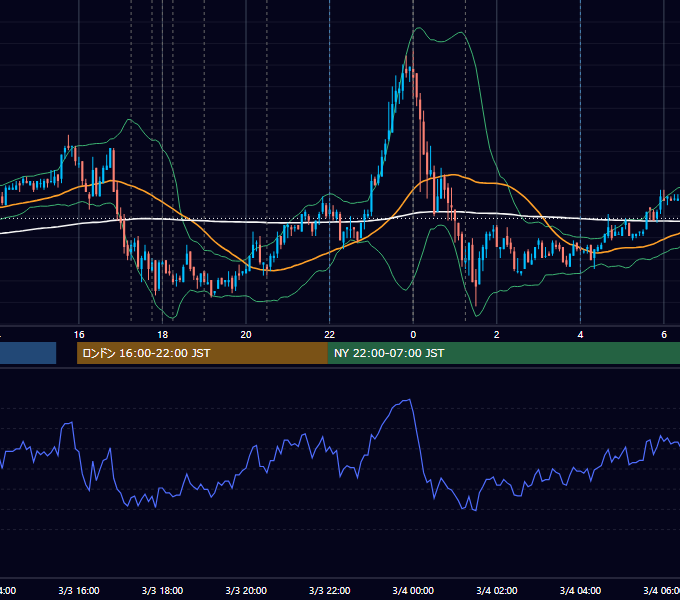
Task: Click the blue session bar left of ロンドン
Action: (x=28, y=353)
